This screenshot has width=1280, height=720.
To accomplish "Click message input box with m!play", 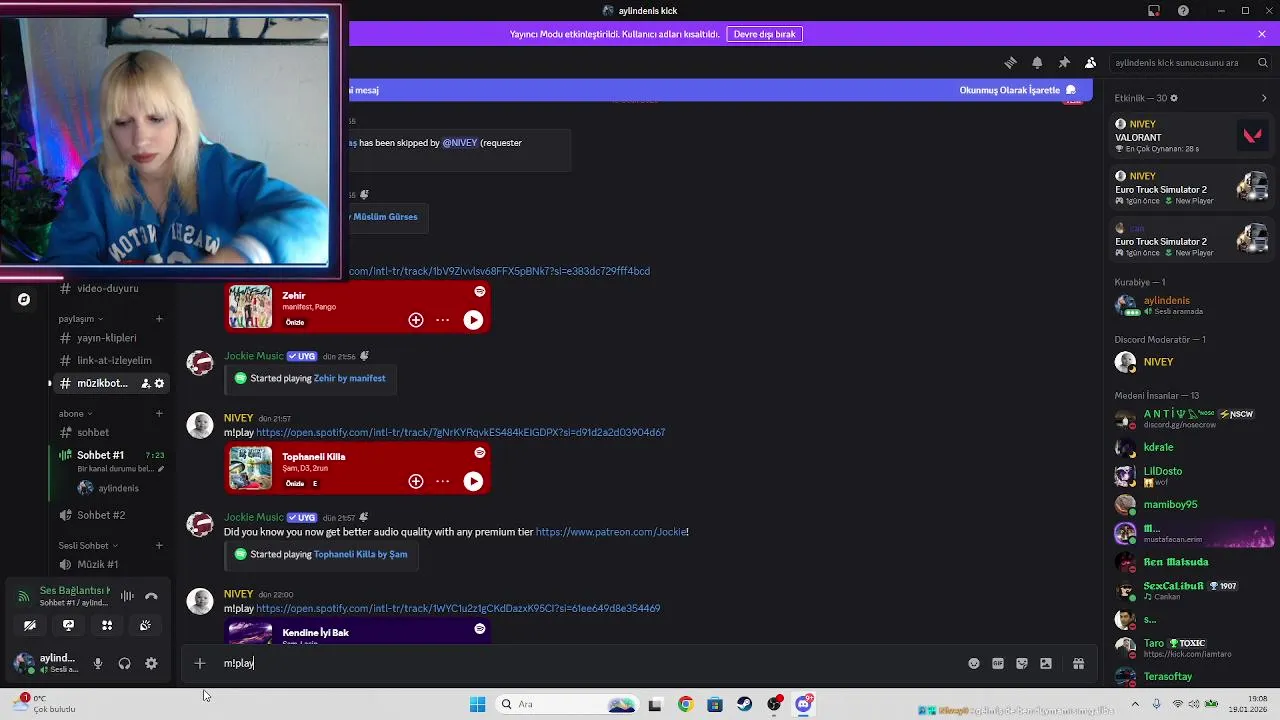I will pyautogui.click(x=590, y=663).
